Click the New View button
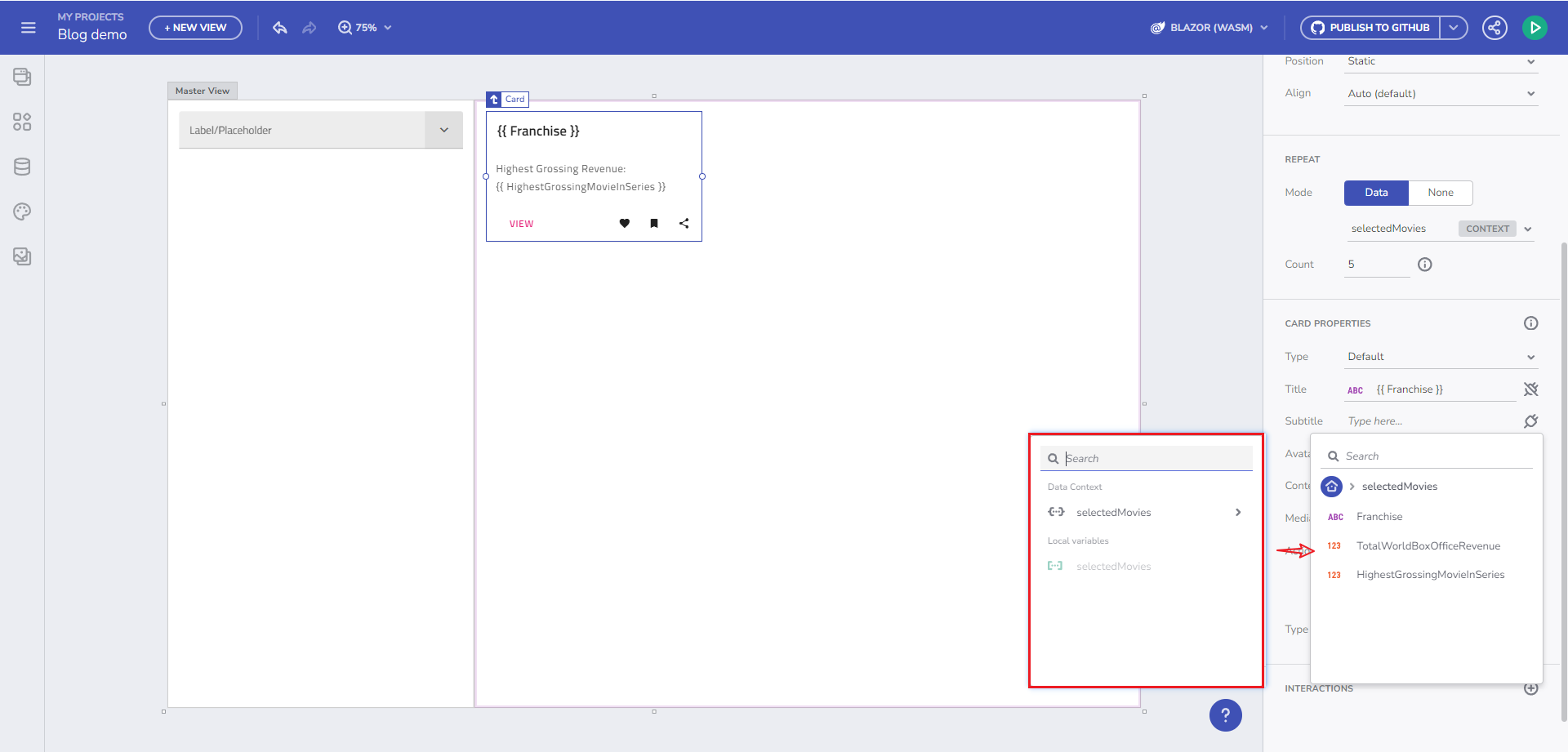 point(195,28)
